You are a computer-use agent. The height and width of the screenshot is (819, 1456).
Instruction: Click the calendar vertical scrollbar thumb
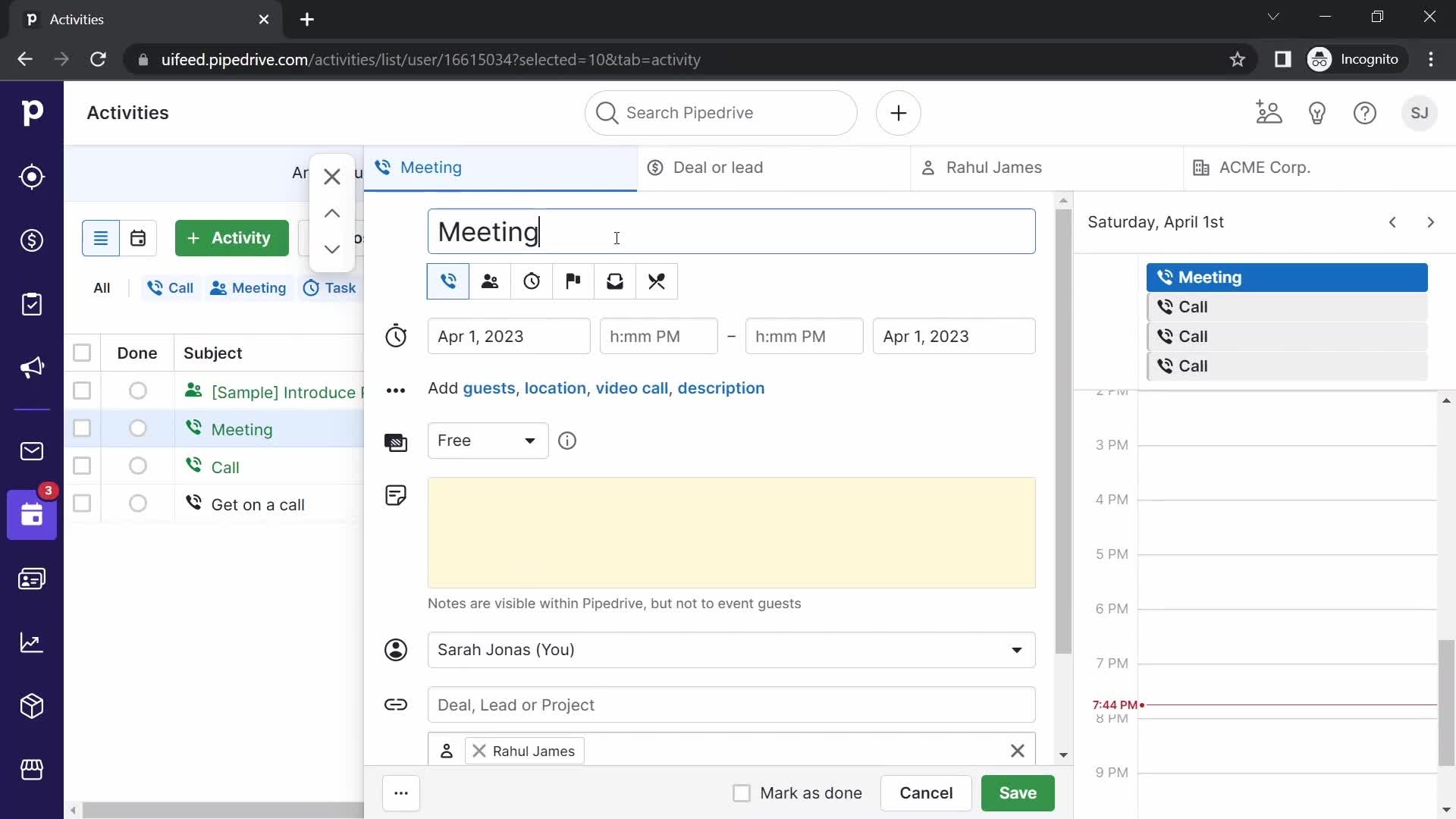pyautogui.click(x=1447, y=703)
